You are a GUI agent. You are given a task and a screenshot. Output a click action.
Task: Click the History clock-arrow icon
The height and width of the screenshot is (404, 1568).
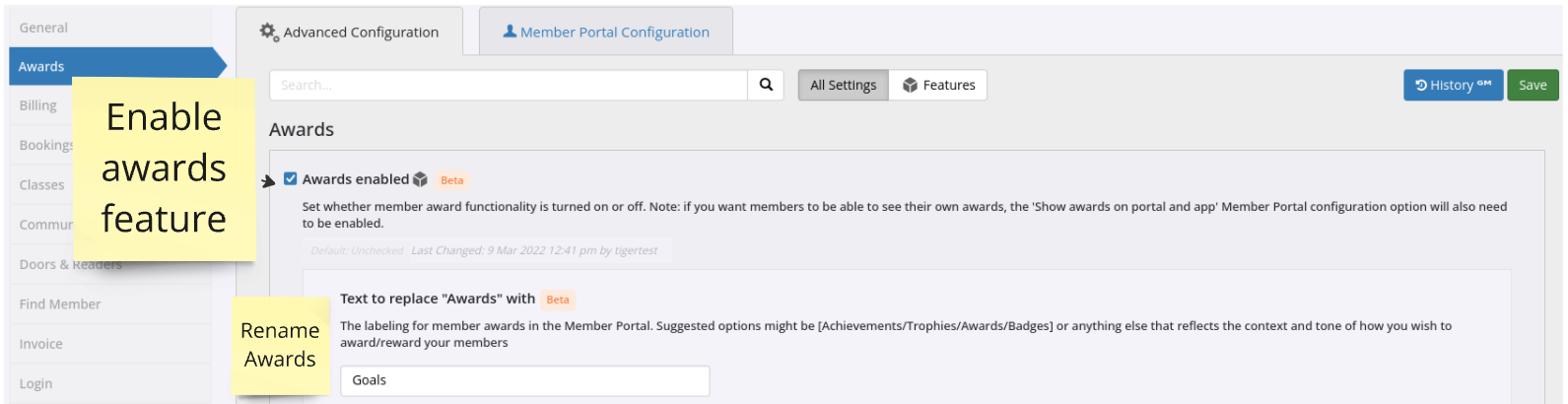pos(1421,86)
